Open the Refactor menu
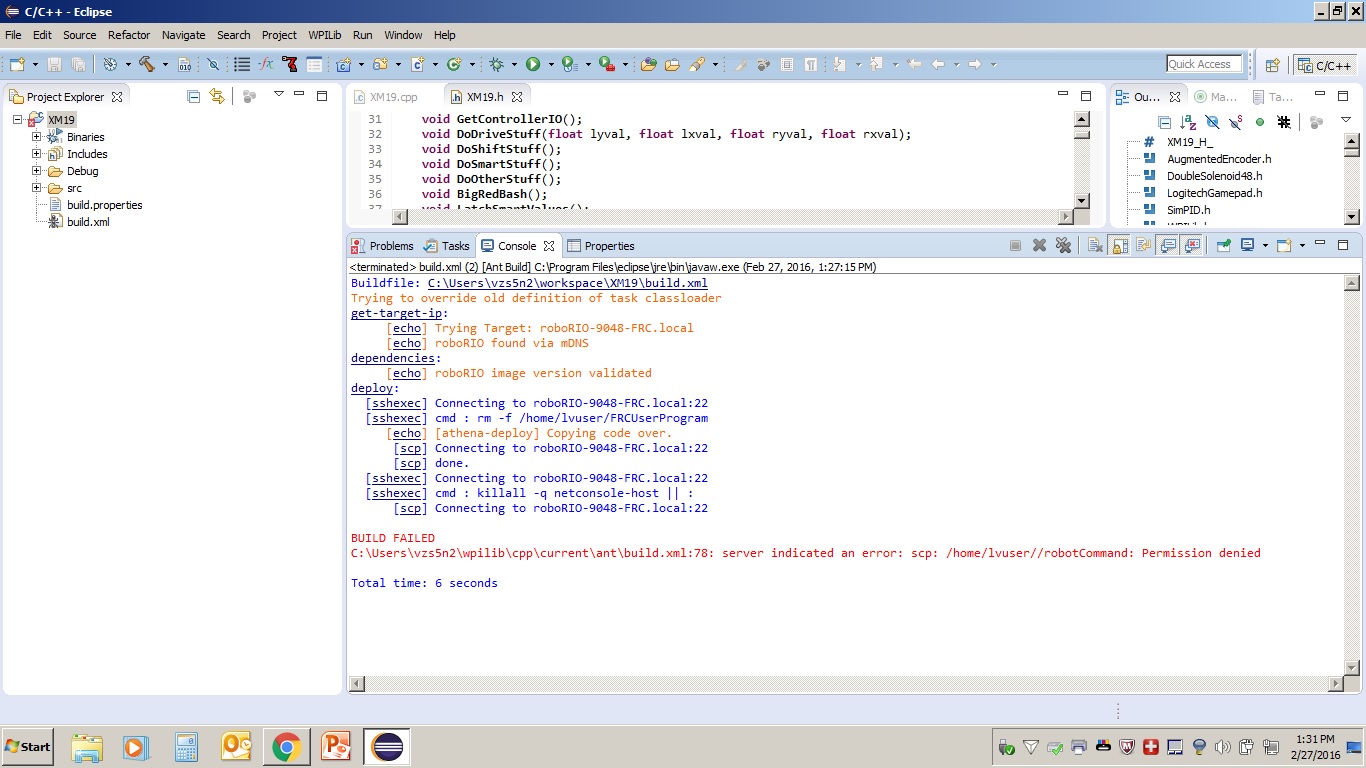Image resolution: width=1366 pixels, height=768 pixels. tap(129, 35)
